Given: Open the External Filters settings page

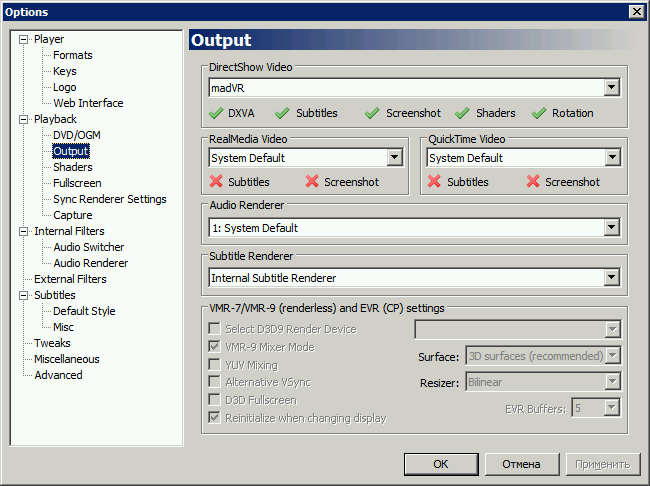Looking at the screenshot, I should point(70,279).
